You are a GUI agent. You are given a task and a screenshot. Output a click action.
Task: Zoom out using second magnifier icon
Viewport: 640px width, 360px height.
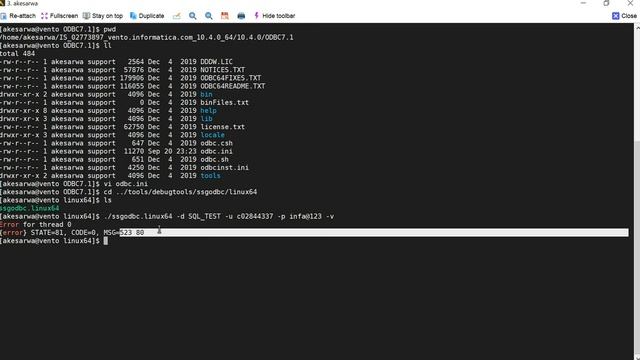pos(209,16)
